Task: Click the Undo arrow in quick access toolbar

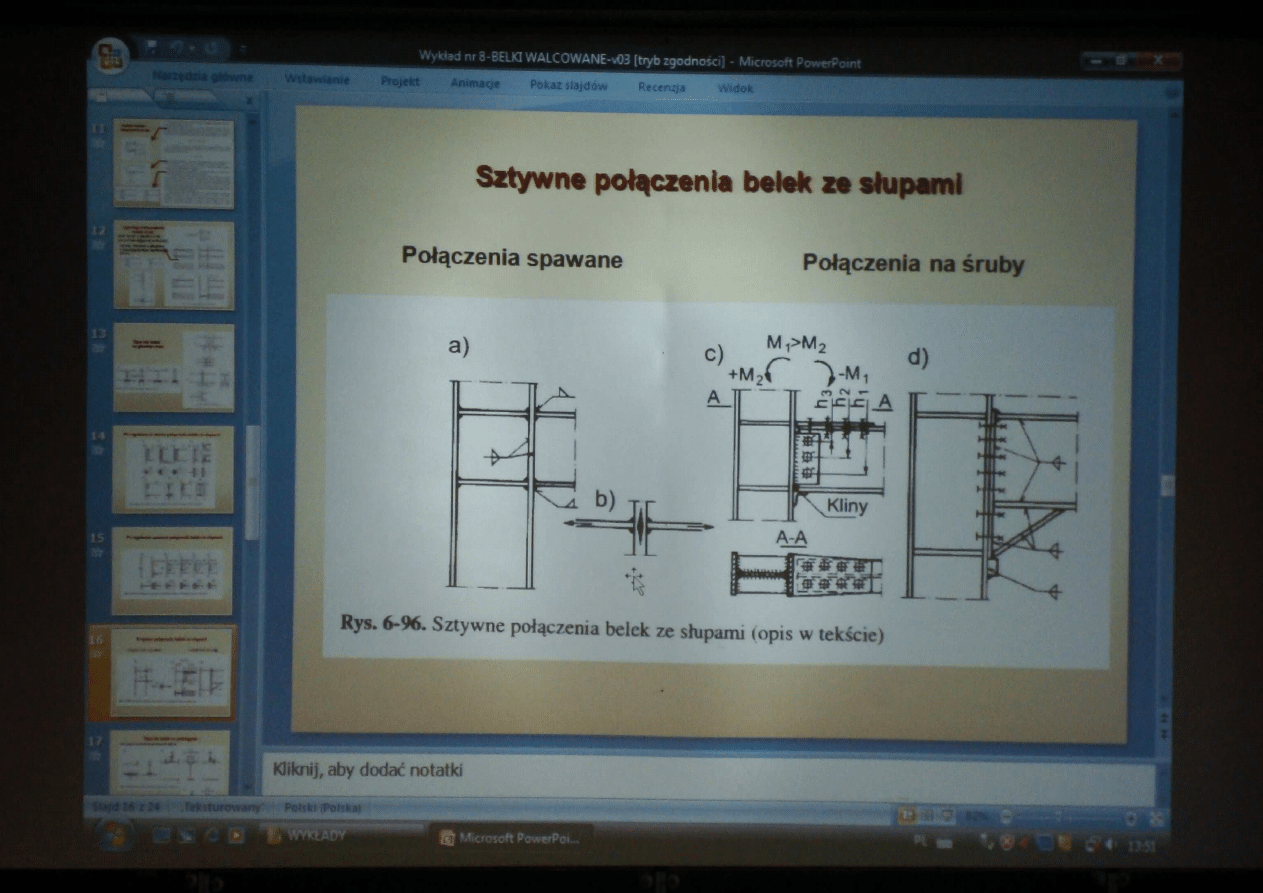Action: (x=177, y=48)
